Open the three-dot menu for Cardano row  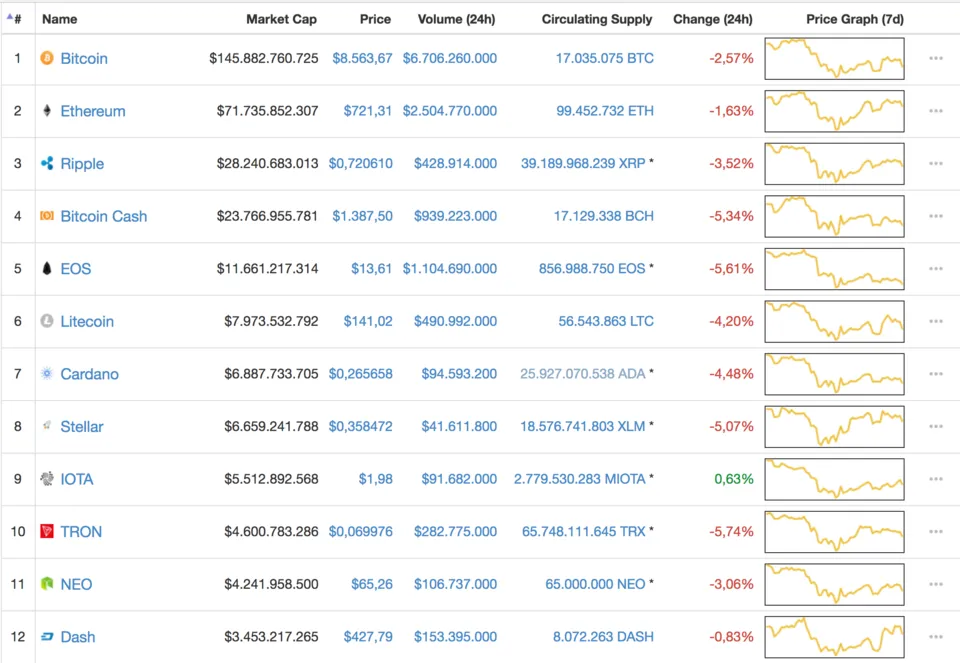point(936,374)
